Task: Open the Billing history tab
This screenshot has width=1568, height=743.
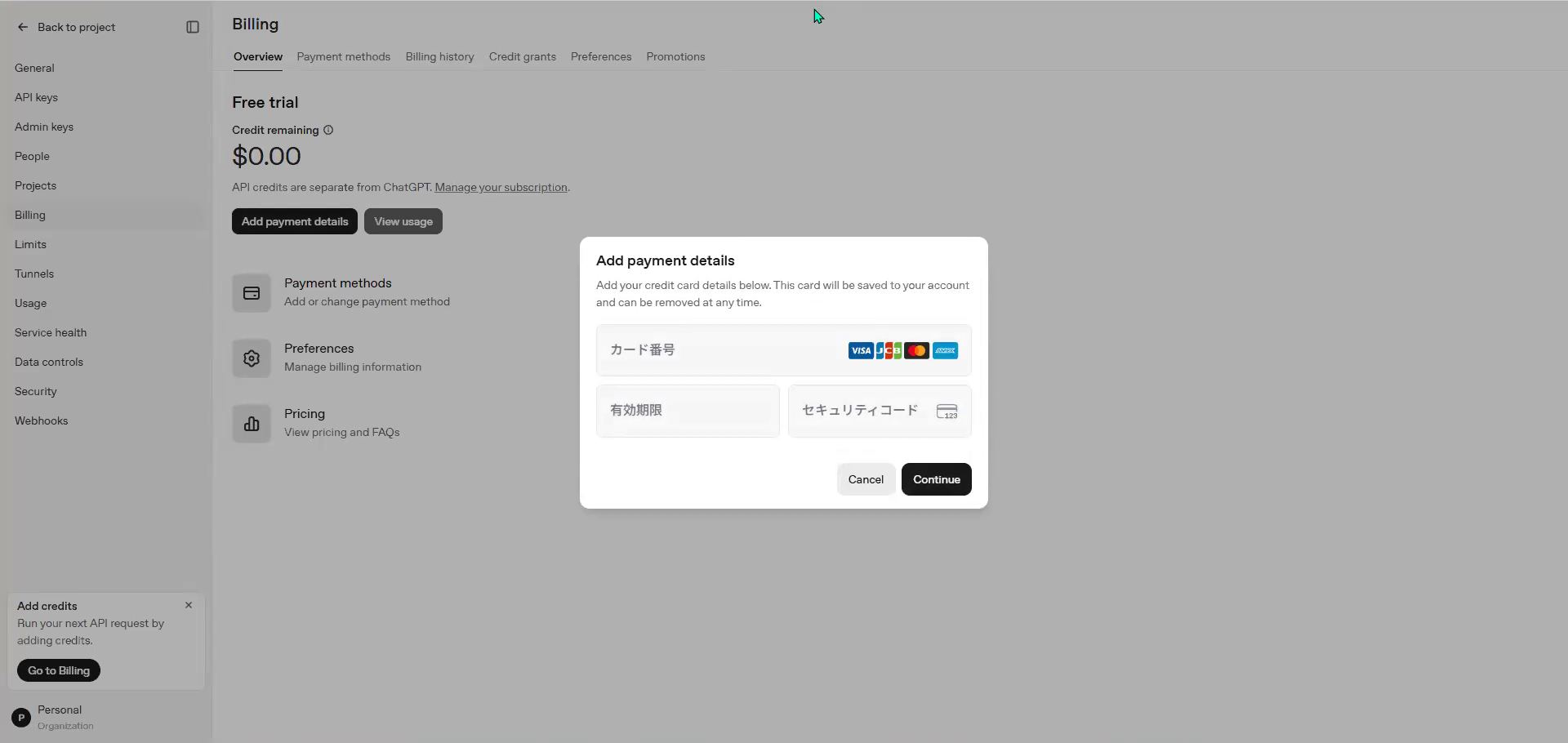Action: [x=439, y=56]
